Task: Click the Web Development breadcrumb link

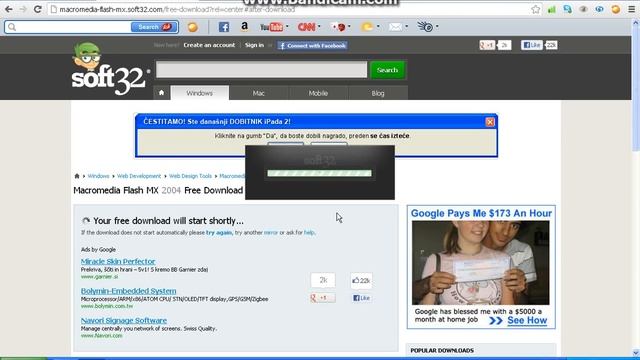Action: 139,176
